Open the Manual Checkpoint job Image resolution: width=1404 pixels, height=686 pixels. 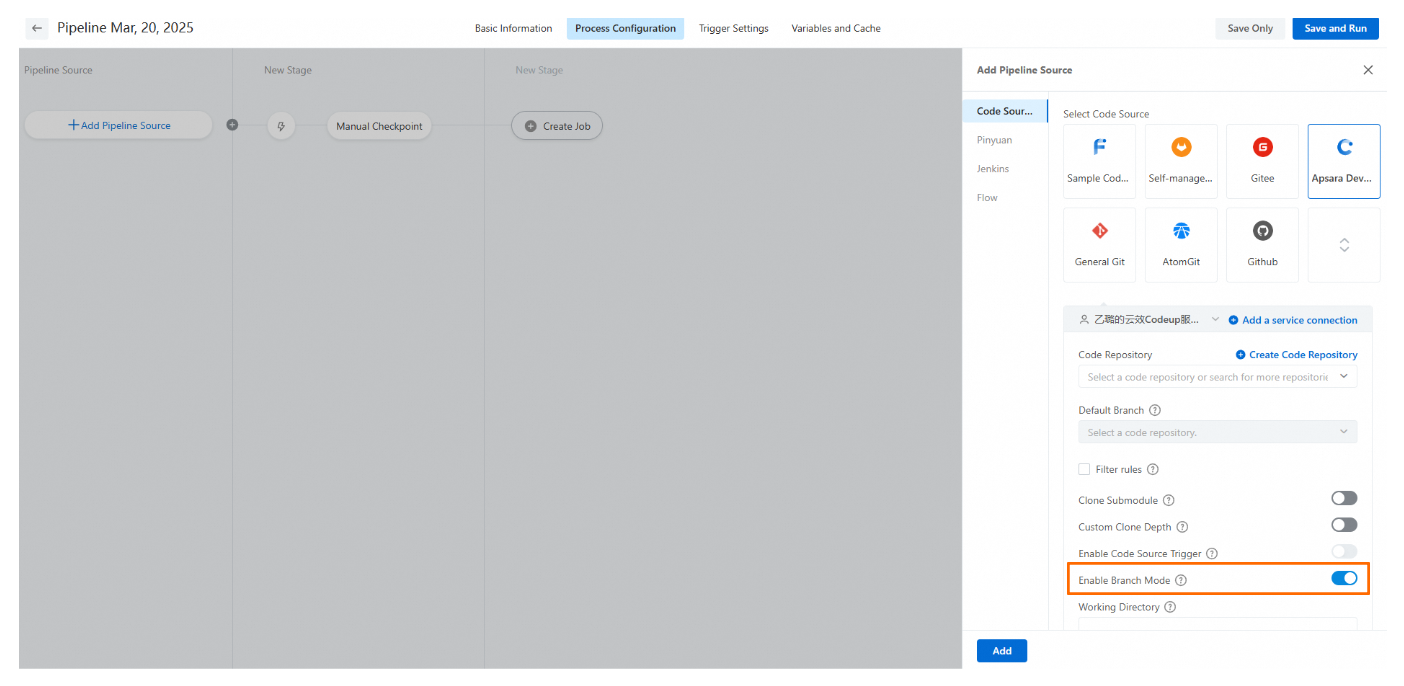379,126
